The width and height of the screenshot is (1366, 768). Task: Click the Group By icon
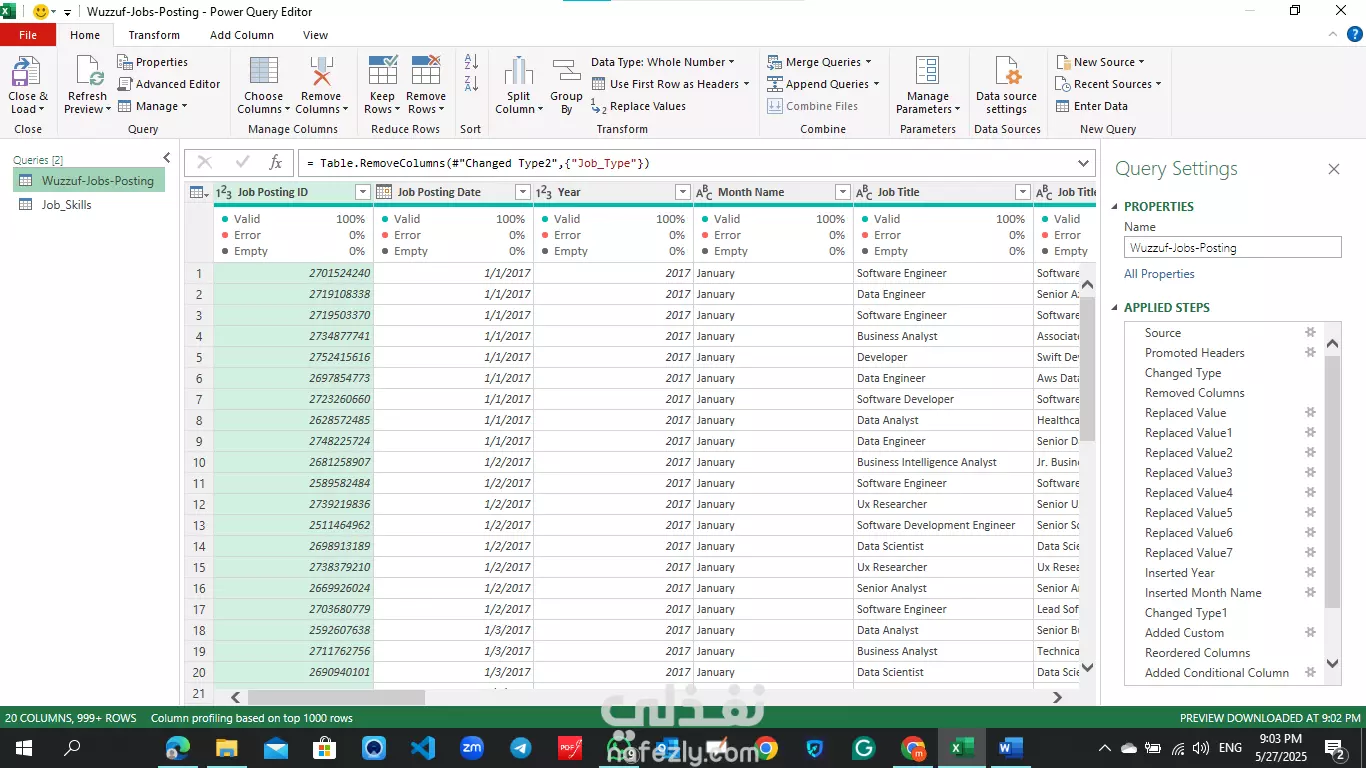(x=566, y=72)
